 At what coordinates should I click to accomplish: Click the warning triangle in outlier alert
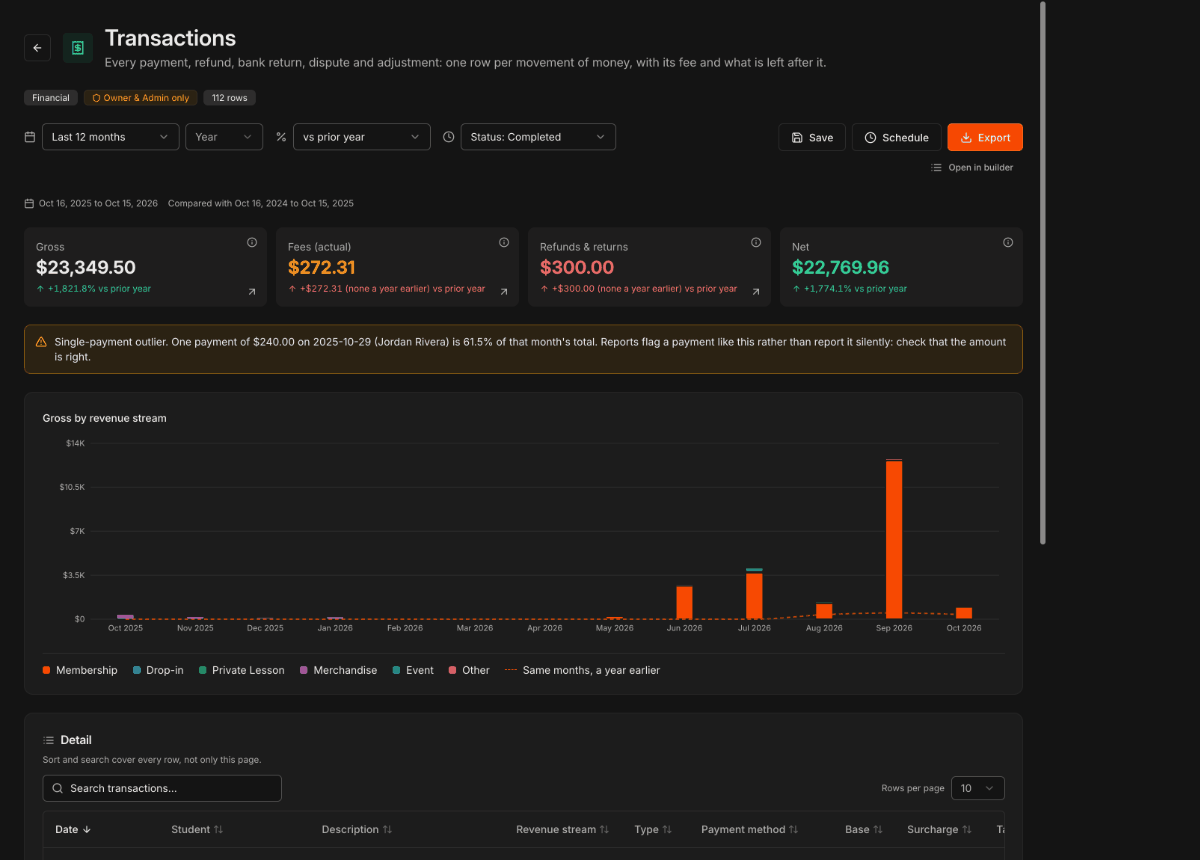pyautogui.click(x=41, y=342)
